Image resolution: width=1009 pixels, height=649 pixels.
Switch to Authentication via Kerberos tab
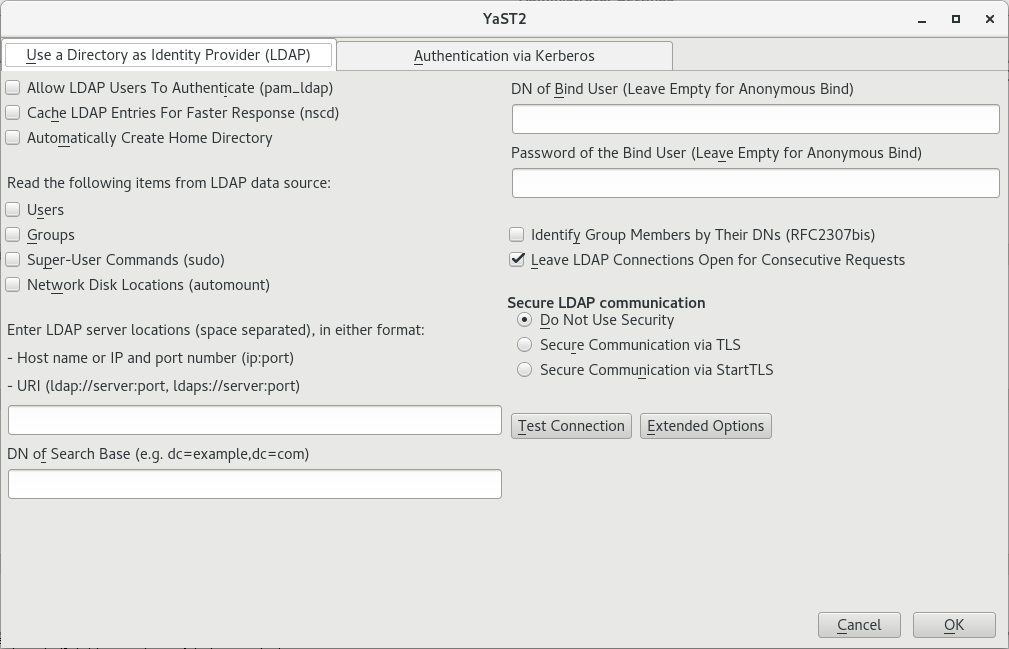pos(504,56)
